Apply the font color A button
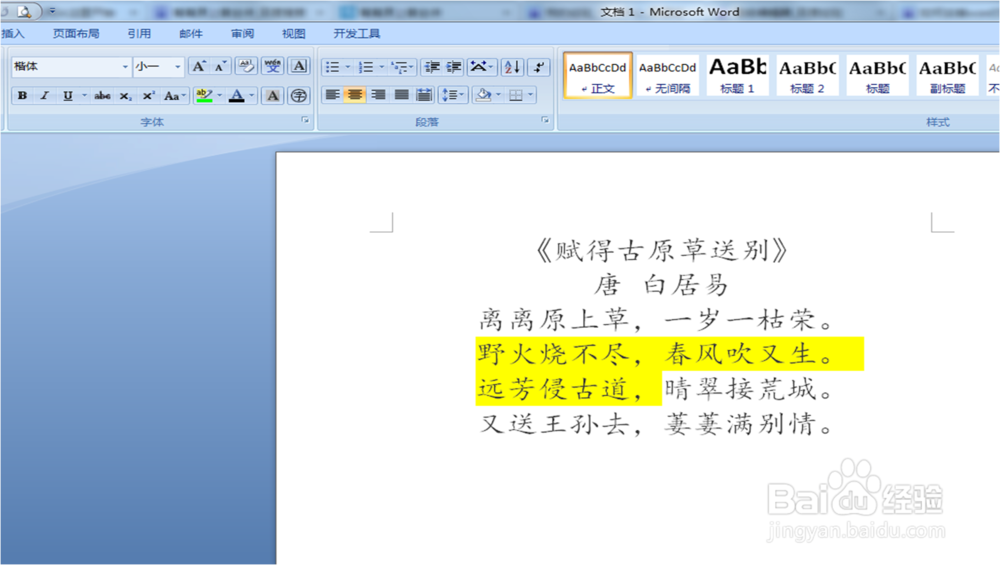Screen dimensions: 1000x565 click(x=237, y=96)
